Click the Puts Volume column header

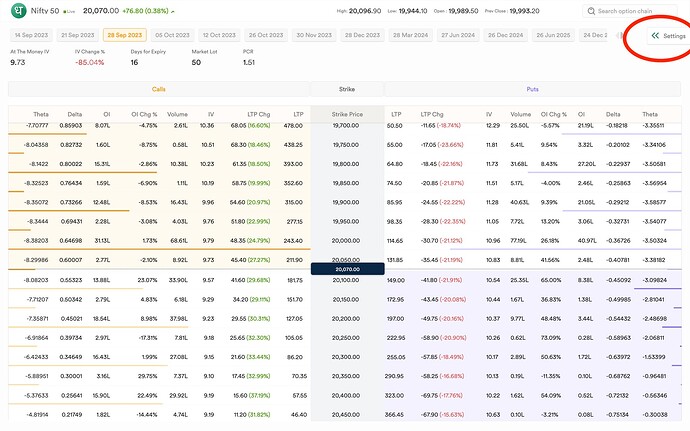coord(521,114)
